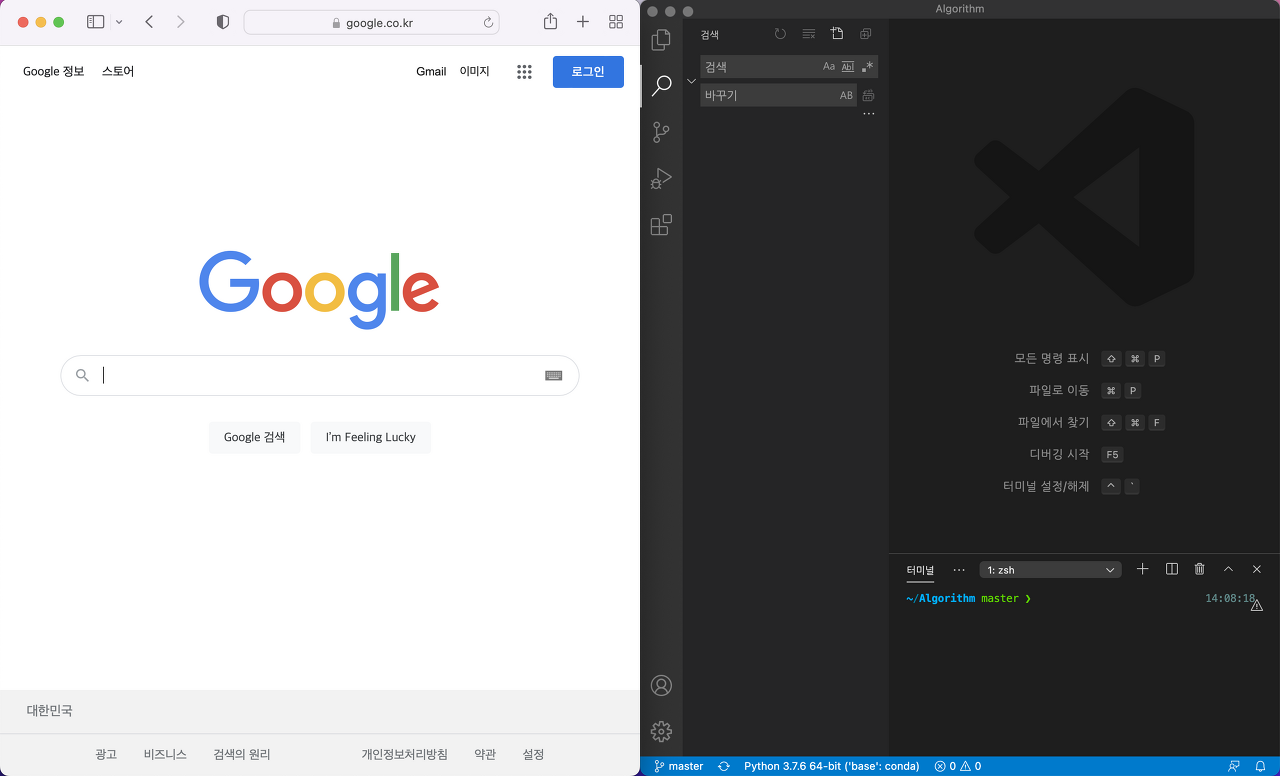Screen dimensions: 1280x776
Task: Select the 터미널 panel tab
Action: coord(920,570)
